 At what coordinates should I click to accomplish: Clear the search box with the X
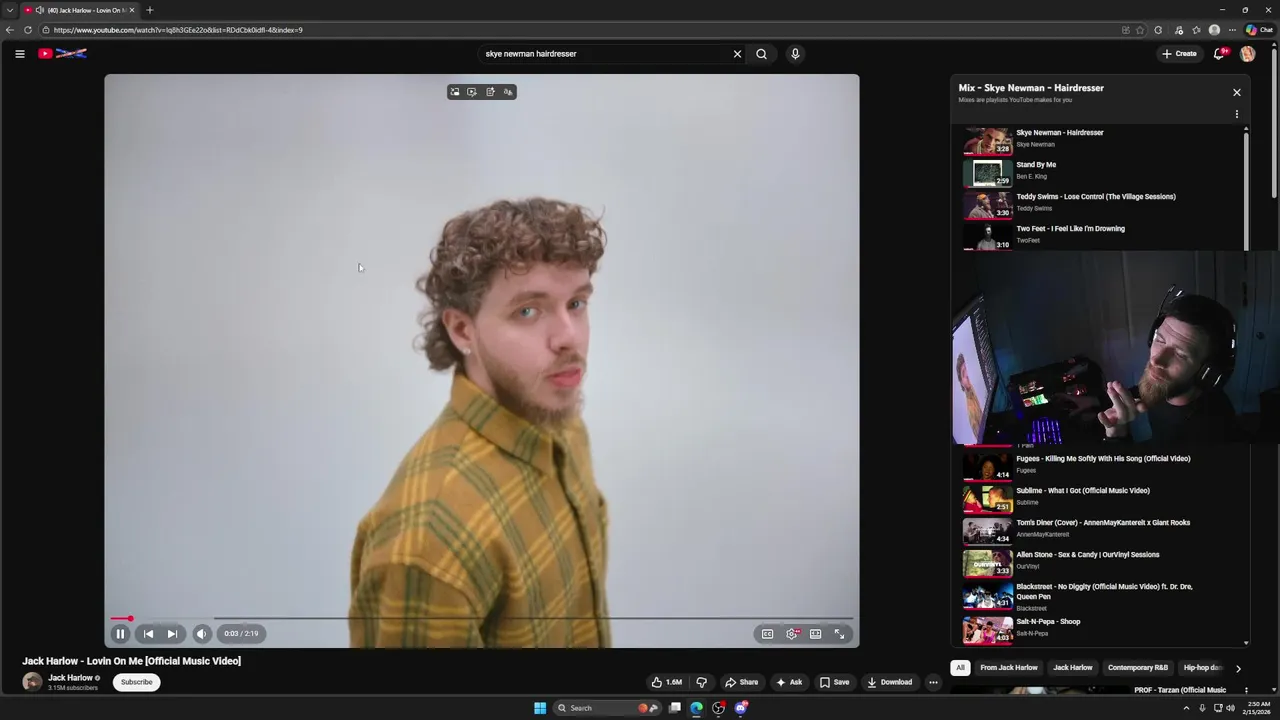(x=737, y=54)
